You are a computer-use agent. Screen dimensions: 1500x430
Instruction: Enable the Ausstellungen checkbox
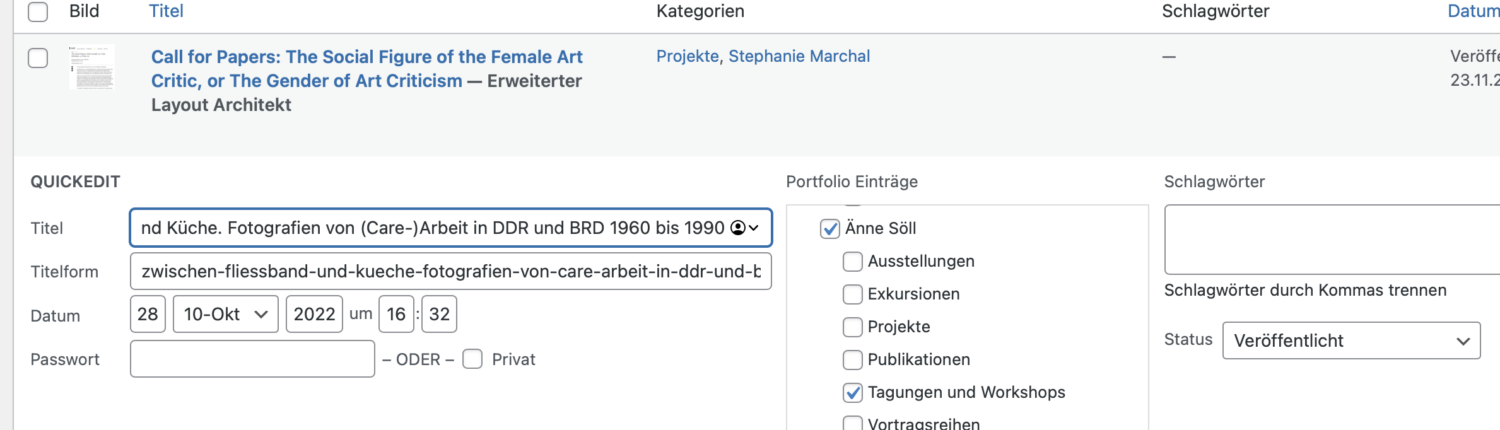[x=852, y=262]
